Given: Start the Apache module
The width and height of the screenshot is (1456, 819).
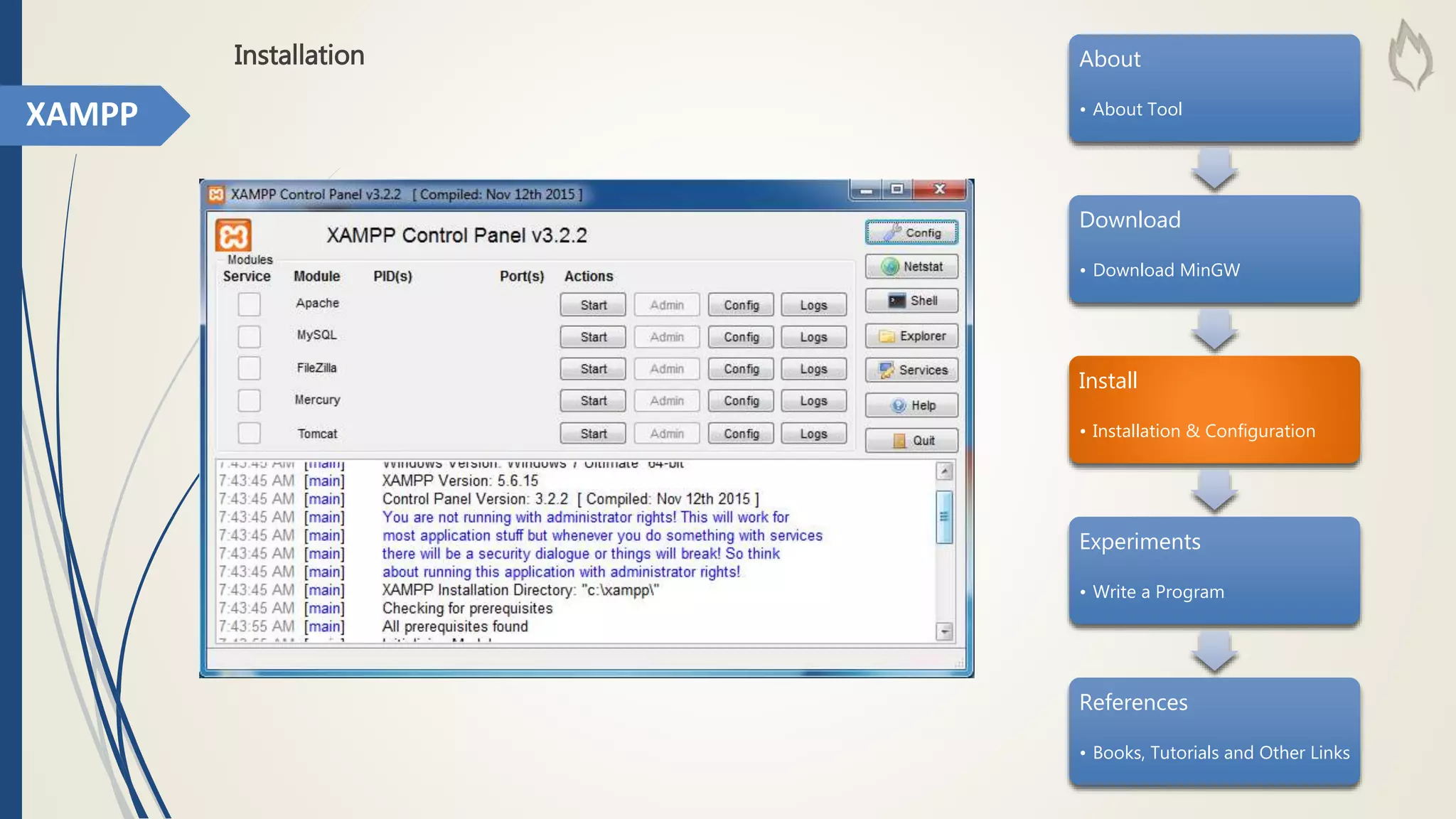Looking at the screenshot, I should point(593,305).
